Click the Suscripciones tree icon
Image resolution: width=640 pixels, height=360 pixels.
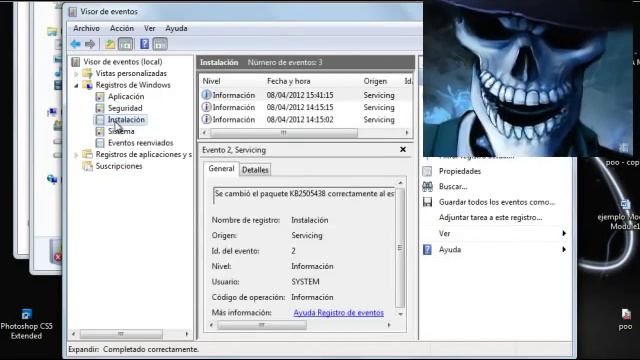(x=87, y=166)
